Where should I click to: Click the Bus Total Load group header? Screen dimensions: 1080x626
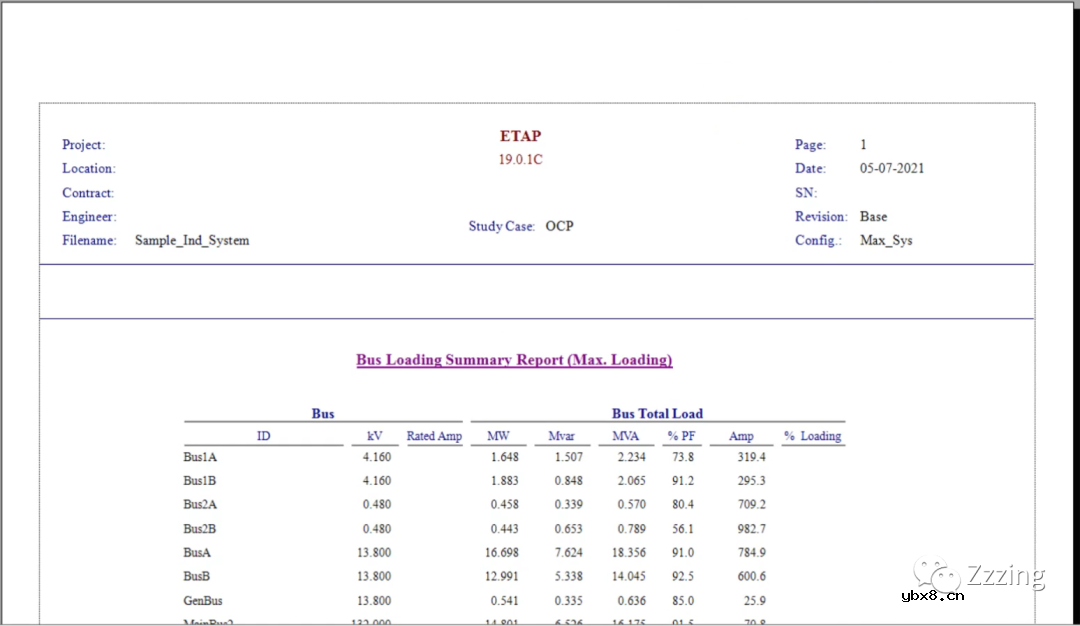[657, 413]
